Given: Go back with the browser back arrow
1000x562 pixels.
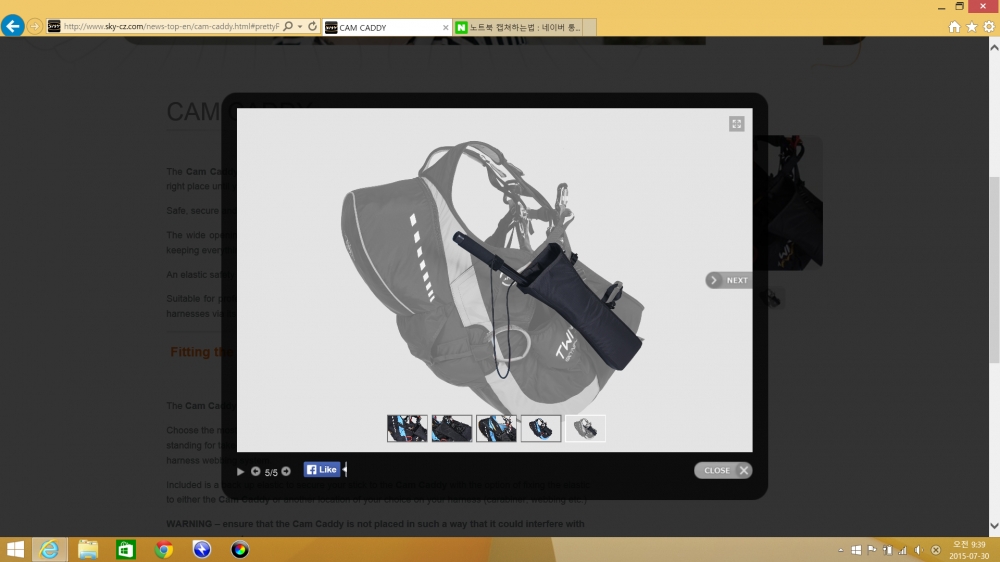Looking at the screenshot, I should click(x=13, y=26).
